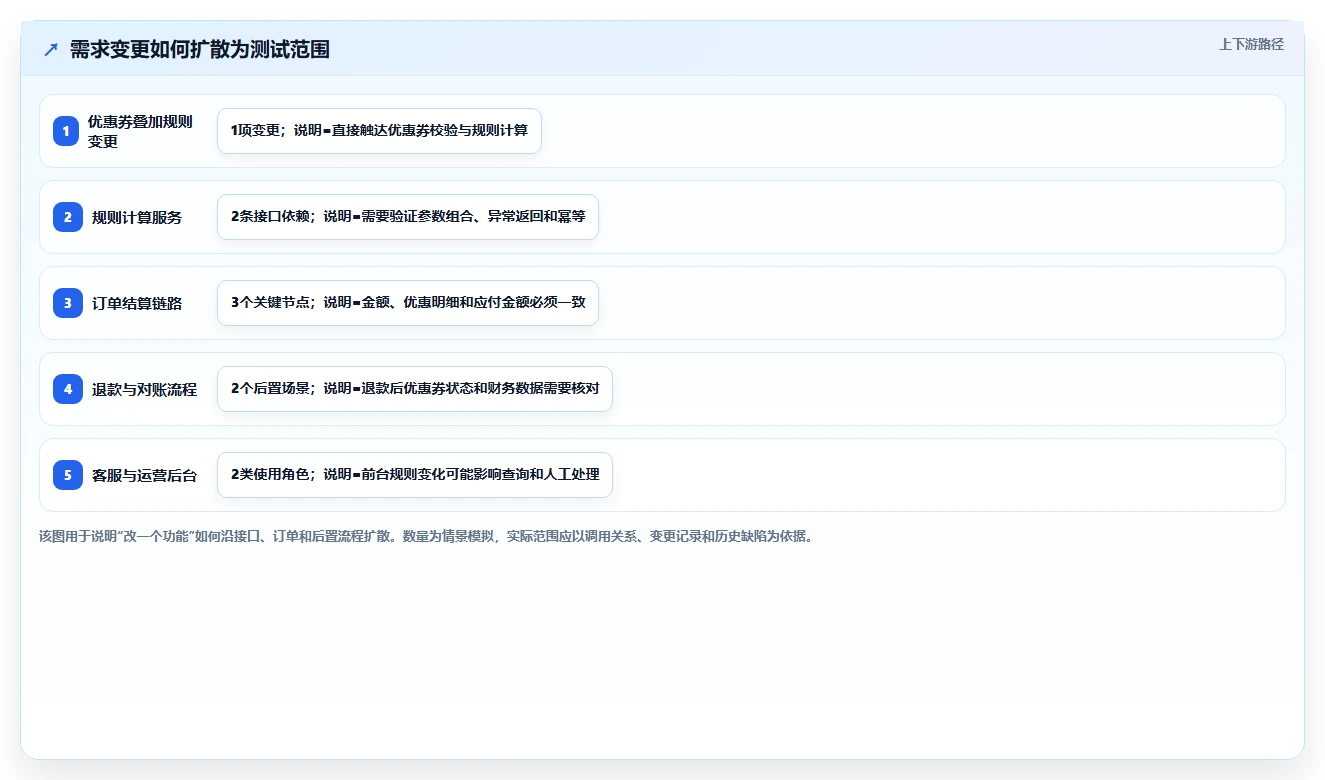Select the 退款与对账流程 label

click(144, 389)
